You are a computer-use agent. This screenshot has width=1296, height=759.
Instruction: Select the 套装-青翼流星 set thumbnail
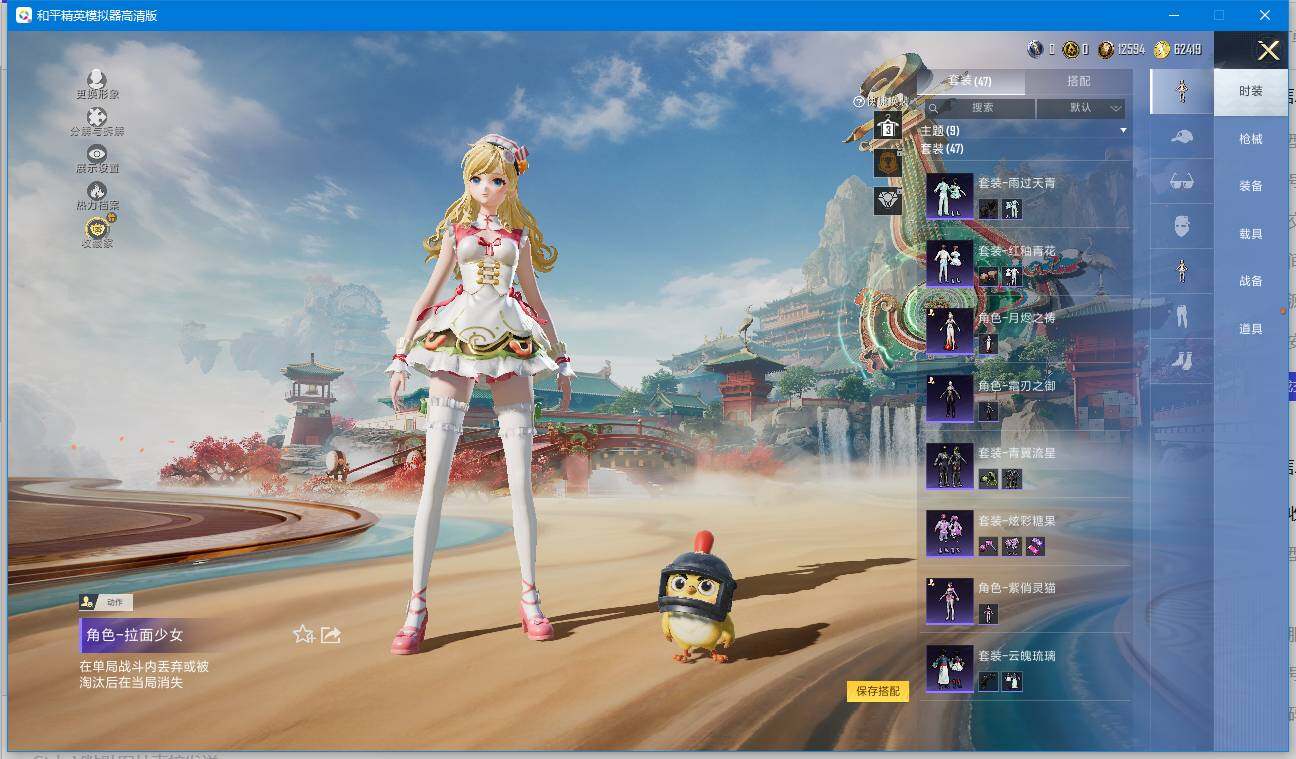[949, 466]
